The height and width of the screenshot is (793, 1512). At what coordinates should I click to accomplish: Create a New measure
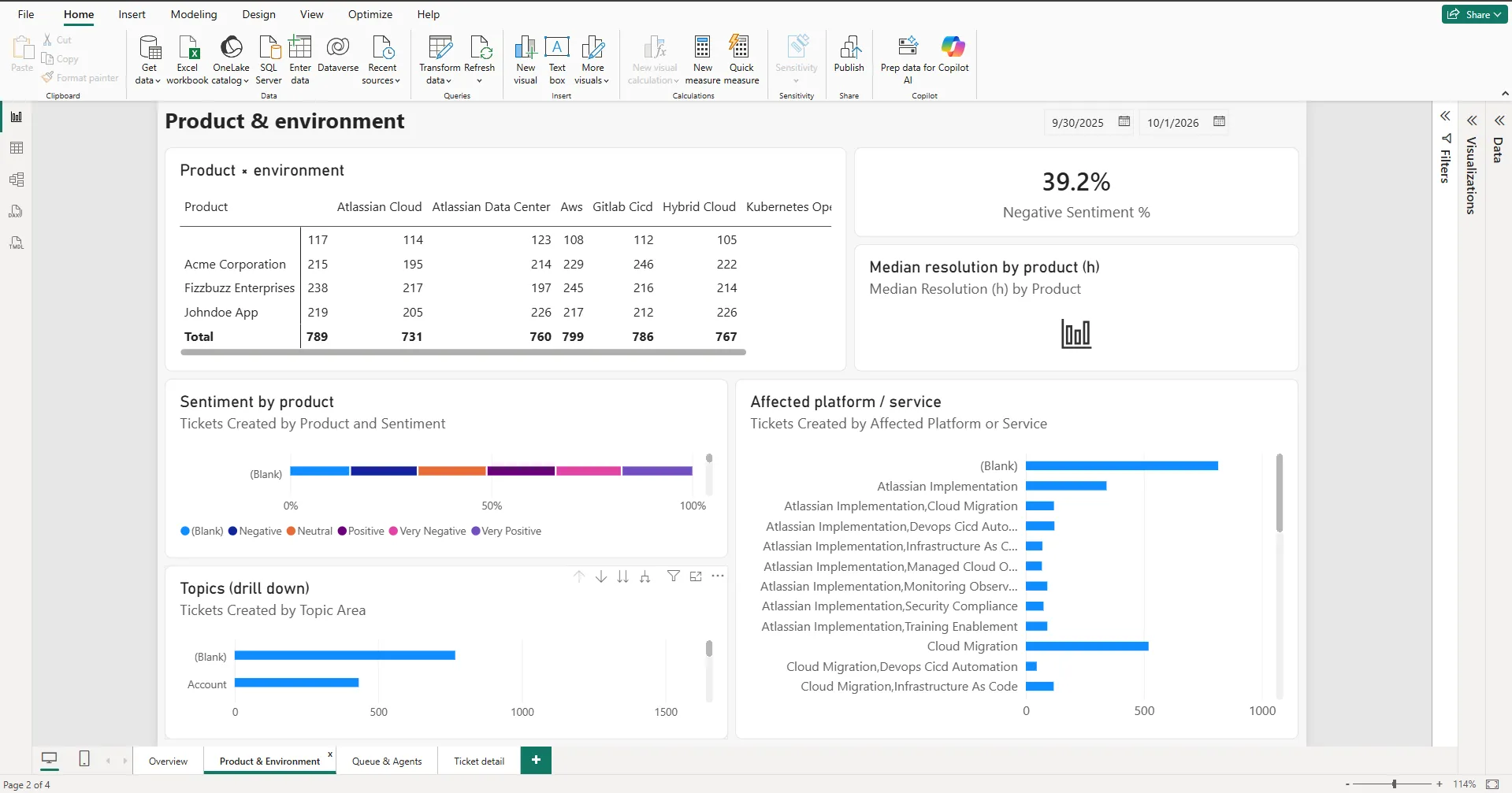pos(703,60)
